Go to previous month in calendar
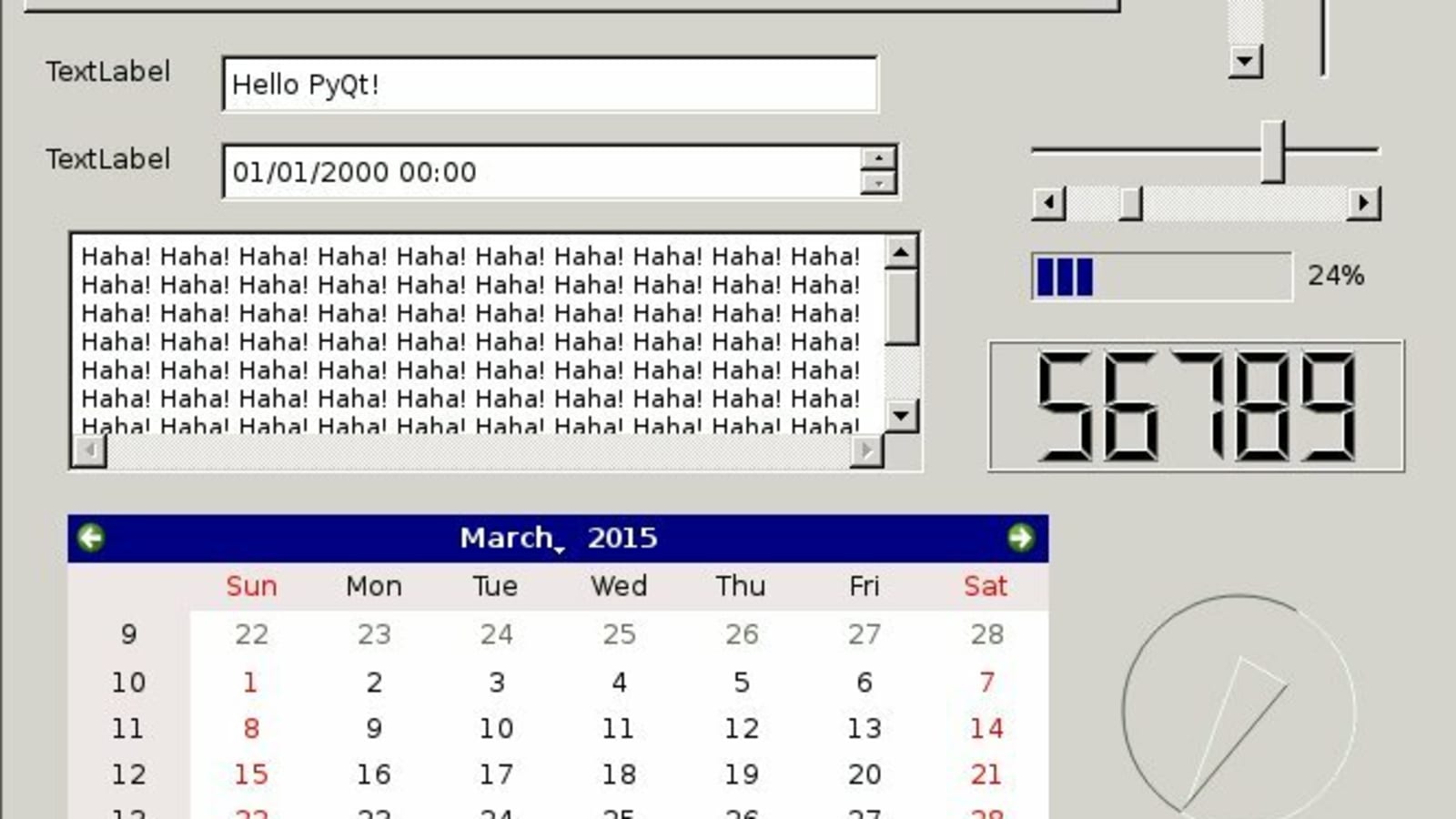The width and height of the screenshot is (1456, 819). pos(90,538)
